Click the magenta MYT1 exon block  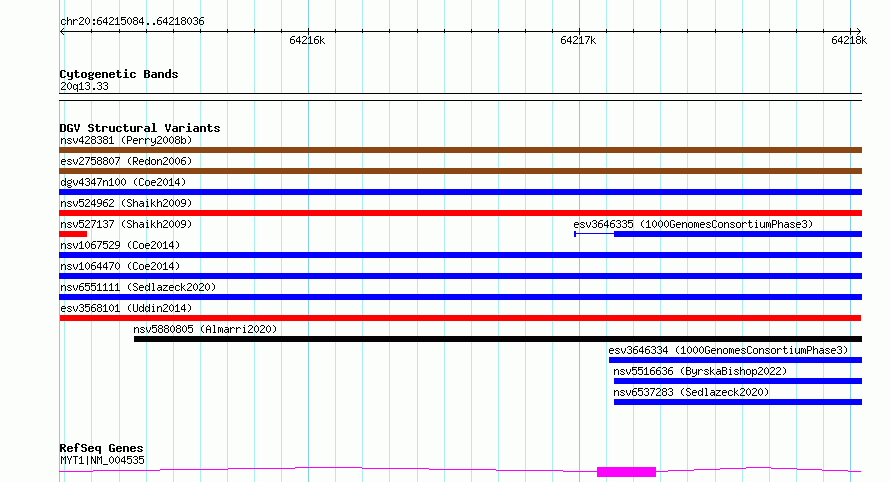(x=627, y=472)
